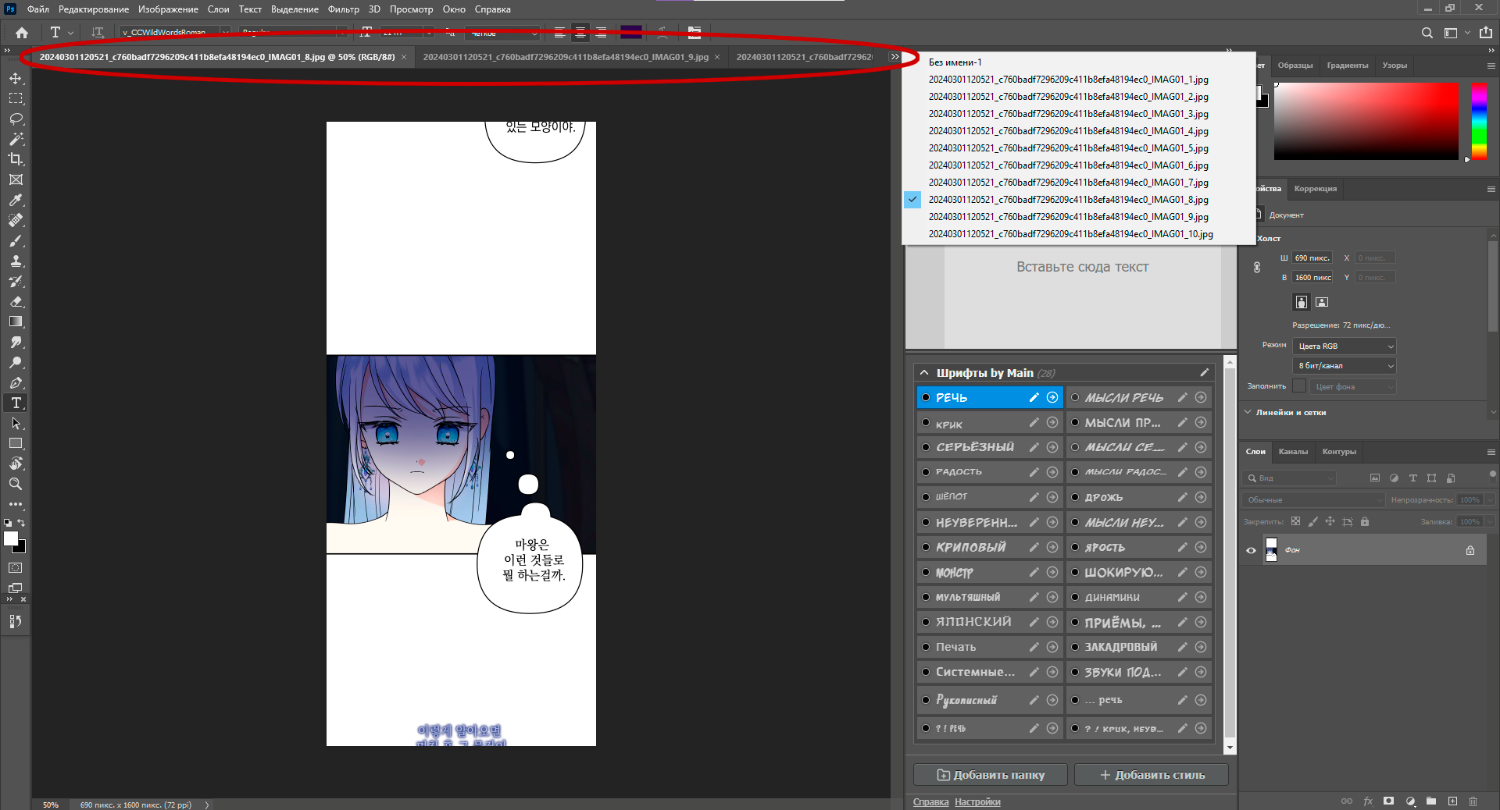Click the Добавить стиль button
1500x810 pixels.
pyautogui.click(x=1152, y=774)
